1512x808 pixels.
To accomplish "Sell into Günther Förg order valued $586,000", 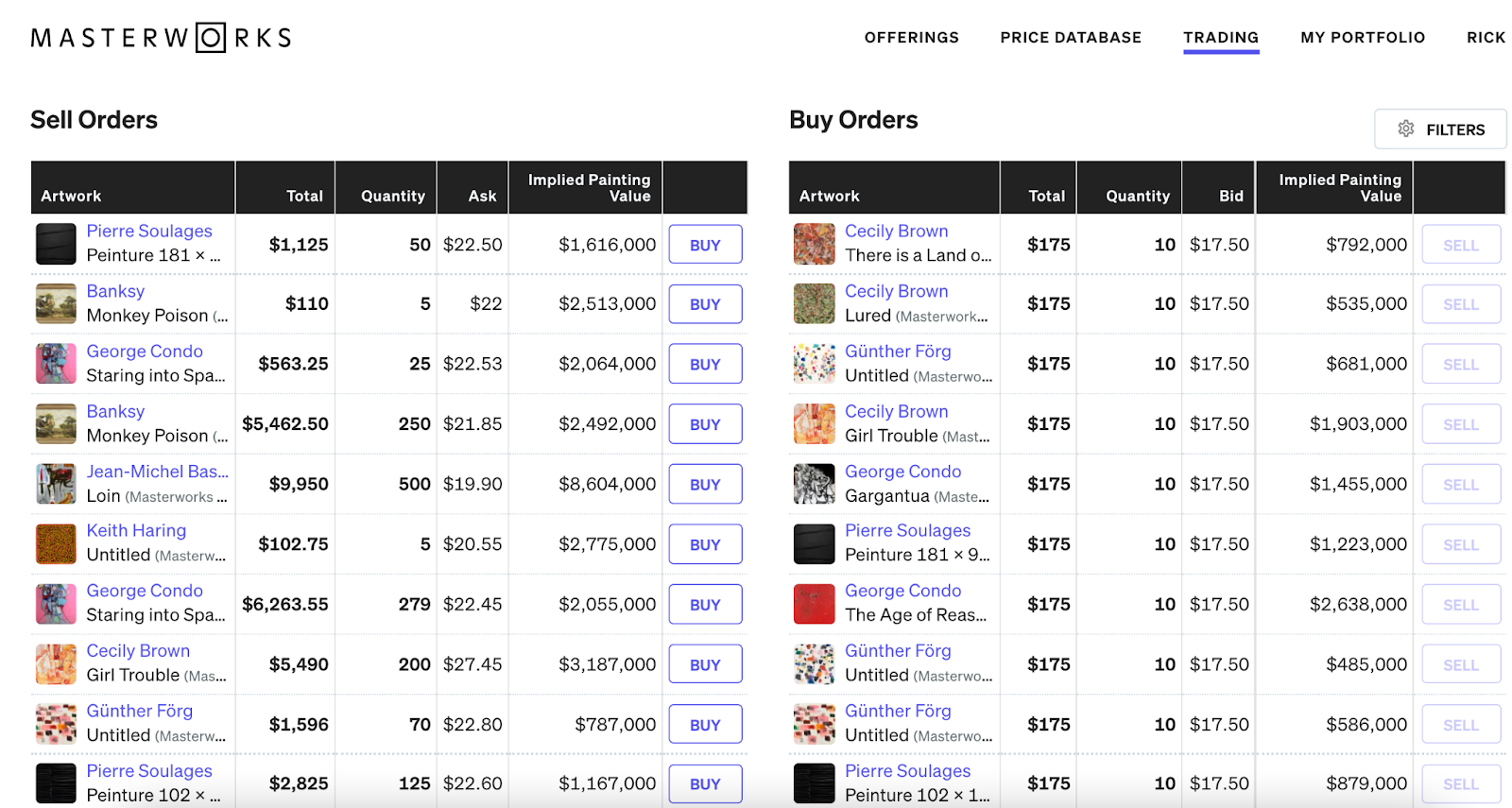I will (x=1461, y=725).
